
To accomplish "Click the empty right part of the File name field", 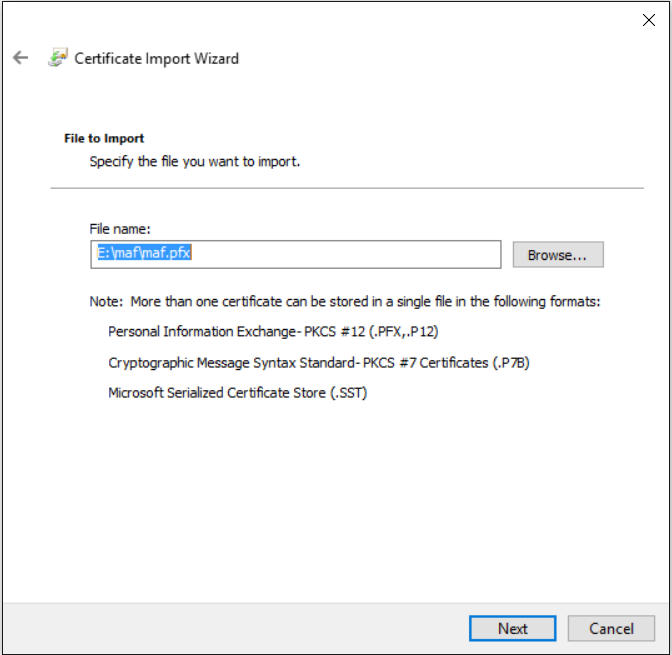I will (x=380, y=254).
